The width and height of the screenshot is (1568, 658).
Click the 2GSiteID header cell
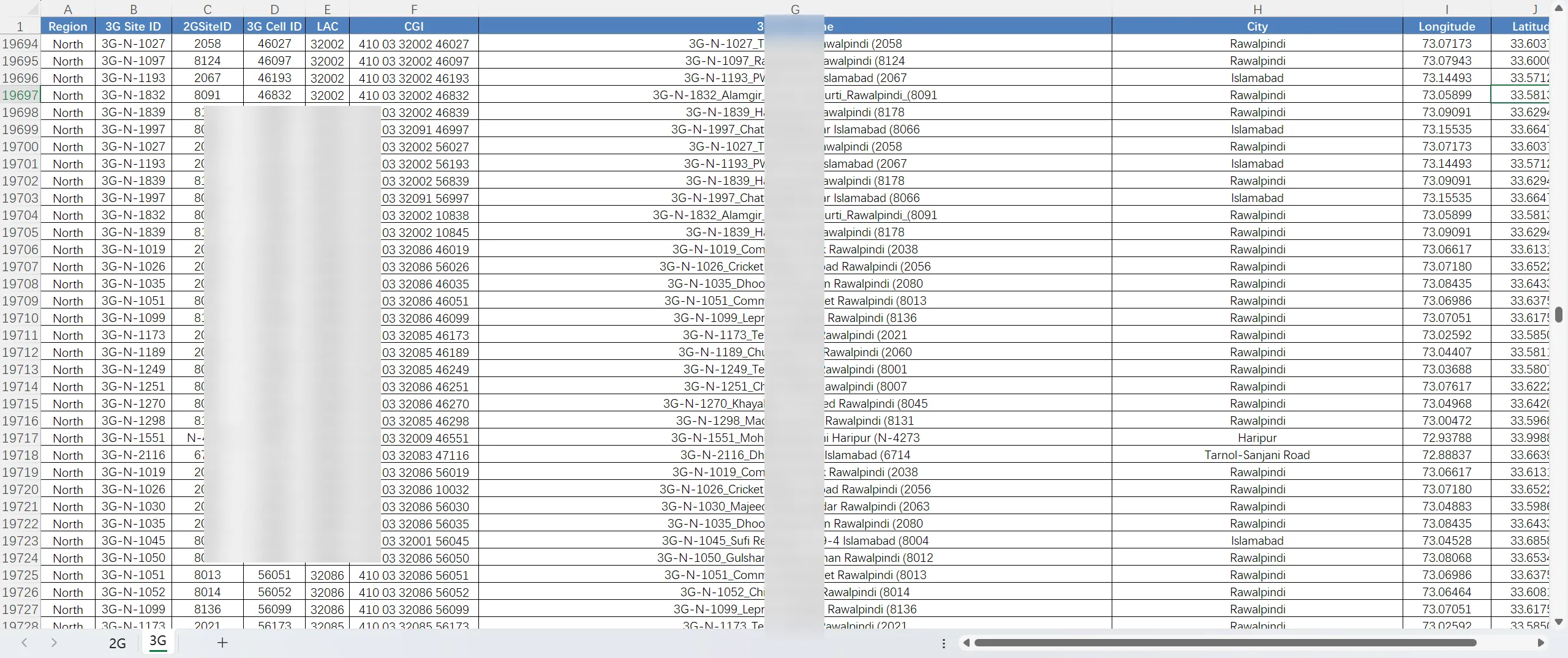(208, 26)
